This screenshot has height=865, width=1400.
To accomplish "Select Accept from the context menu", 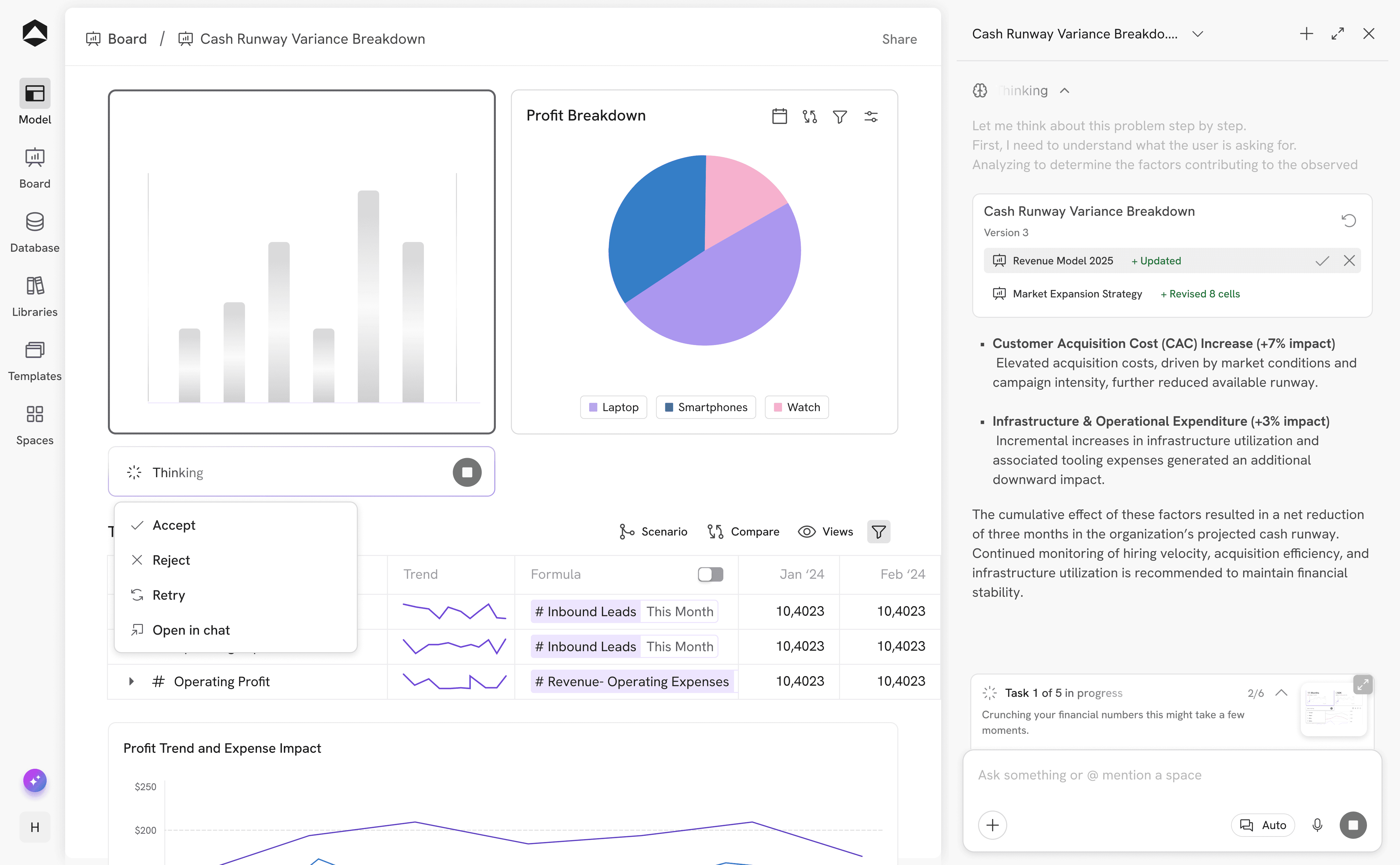I will click(174, 525).
